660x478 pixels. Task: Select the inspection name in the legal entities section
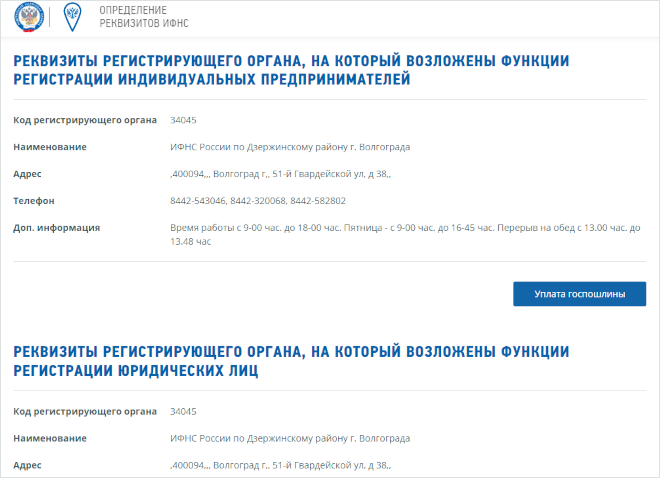(x=290, y=438)
